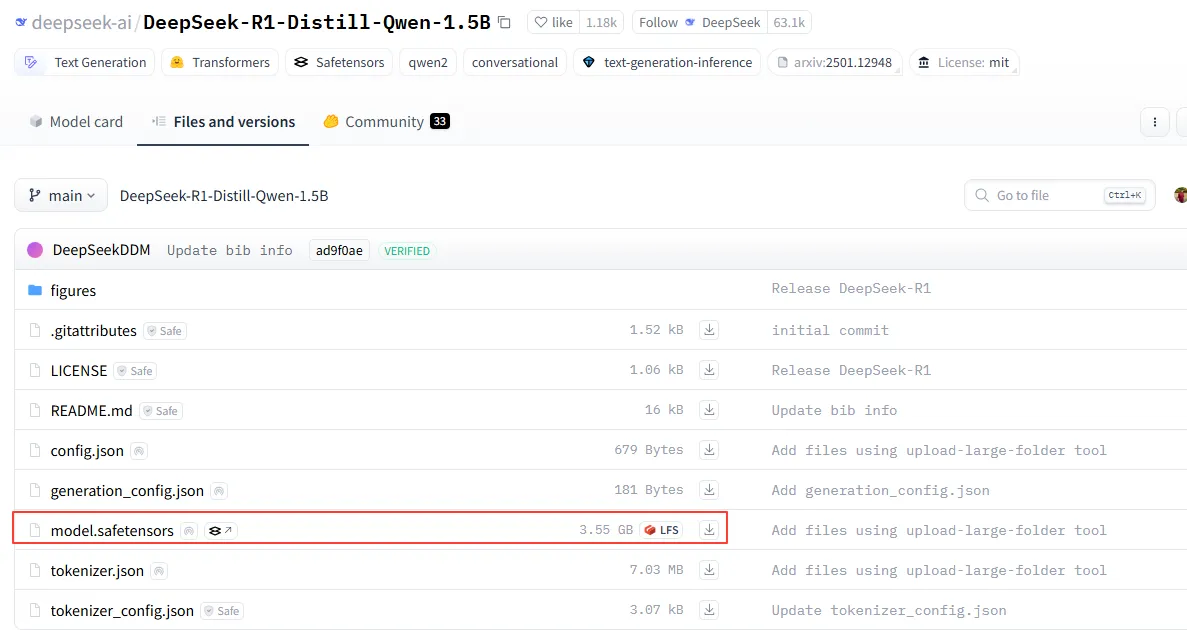Select the Safetensors tag
The width and height of the screenshot is (1187, 630).
[339, 62]
